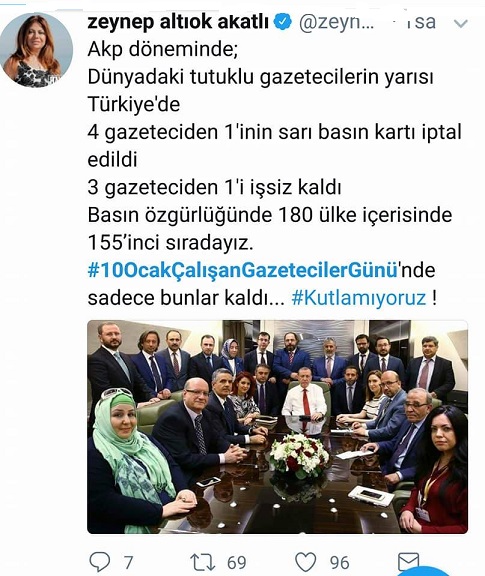The image size is (485, 576).
Task: Open the #Kutlamıyoruz hashtag
Action: coord(359,298)
